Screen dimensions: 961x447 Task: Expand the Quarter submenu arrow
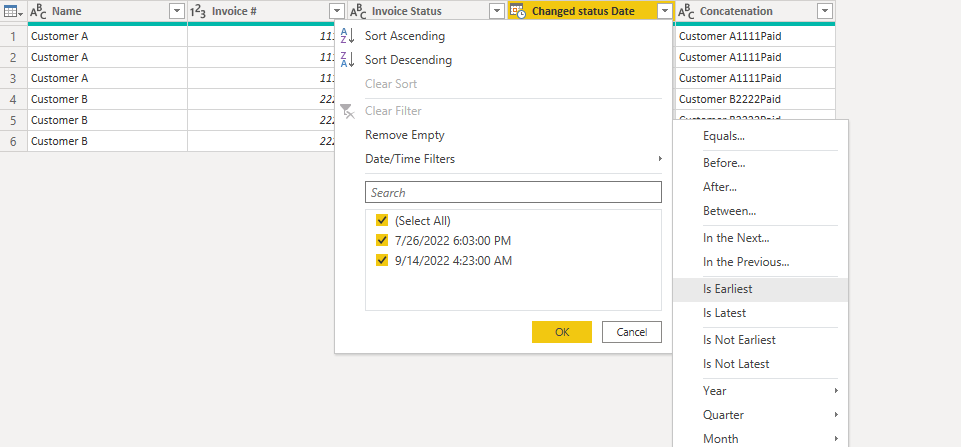837,415
